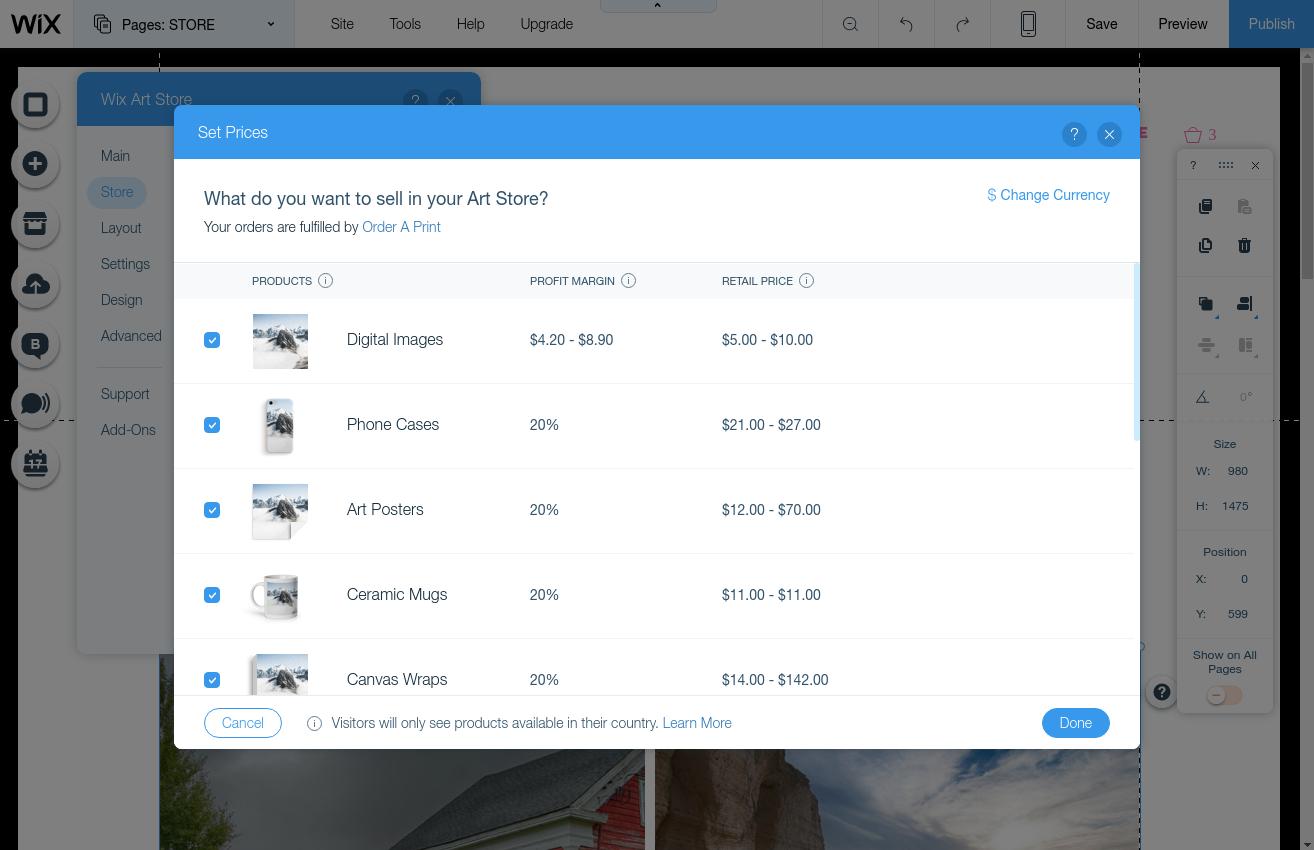The height and width of the screenshot is (850, 1314).
Task: Click the Phone Cases product thumbnail
Action: 279,425
